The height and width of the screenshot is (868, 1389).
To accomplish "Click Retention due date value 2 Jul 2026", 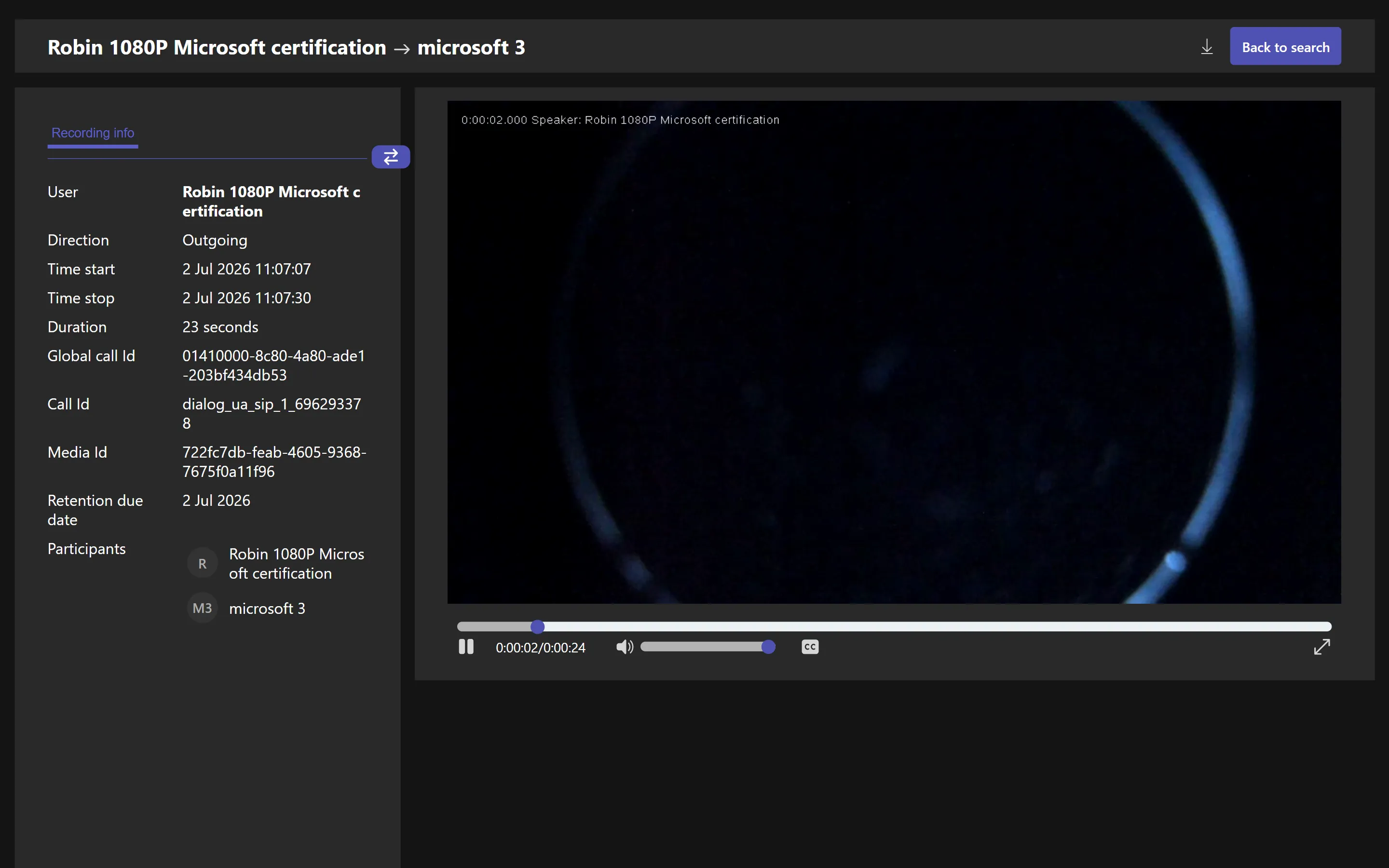I will point(216,500).
